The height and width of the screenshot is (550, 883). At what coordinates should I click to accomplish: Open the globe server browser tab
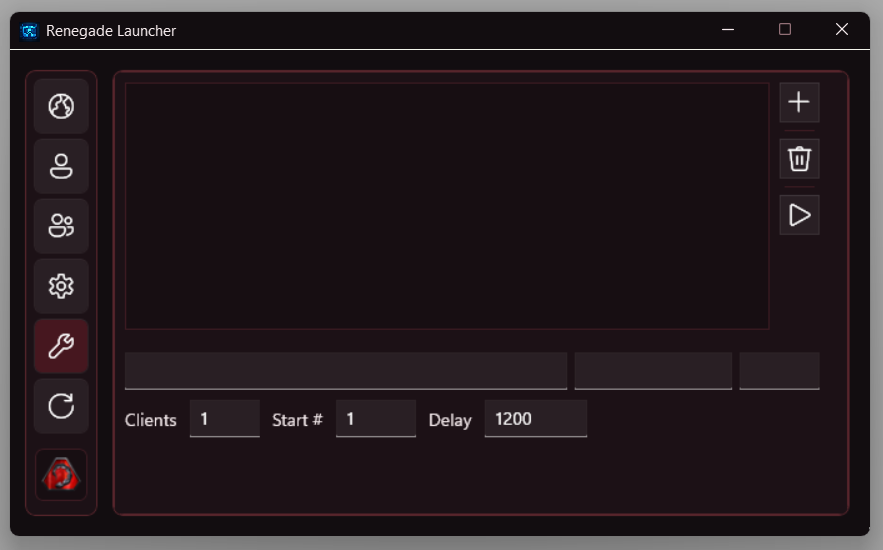[61, 106]
